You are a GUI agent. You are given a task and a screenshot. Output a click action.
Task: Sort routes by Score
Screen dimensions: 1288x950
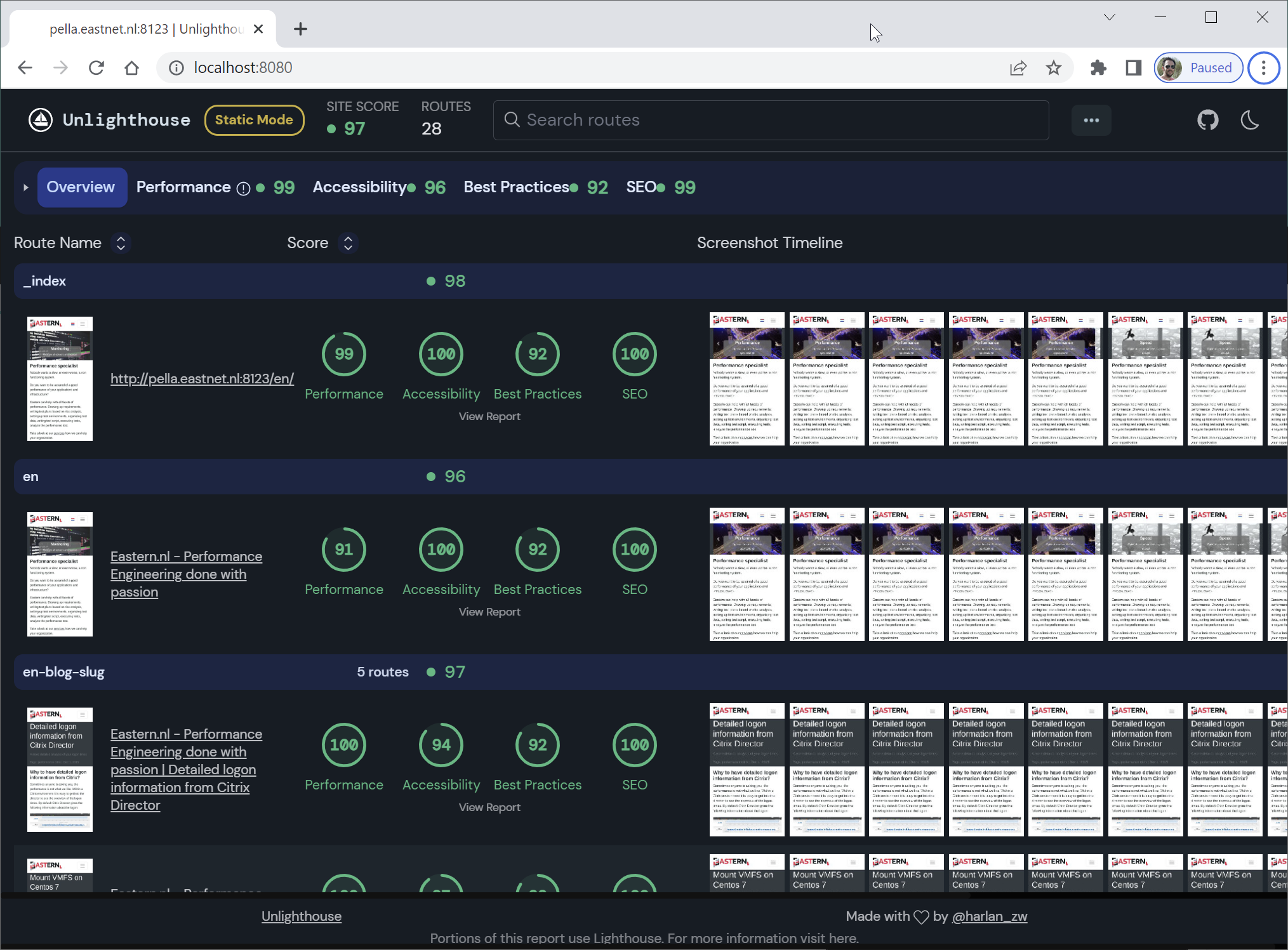point(348,243)
